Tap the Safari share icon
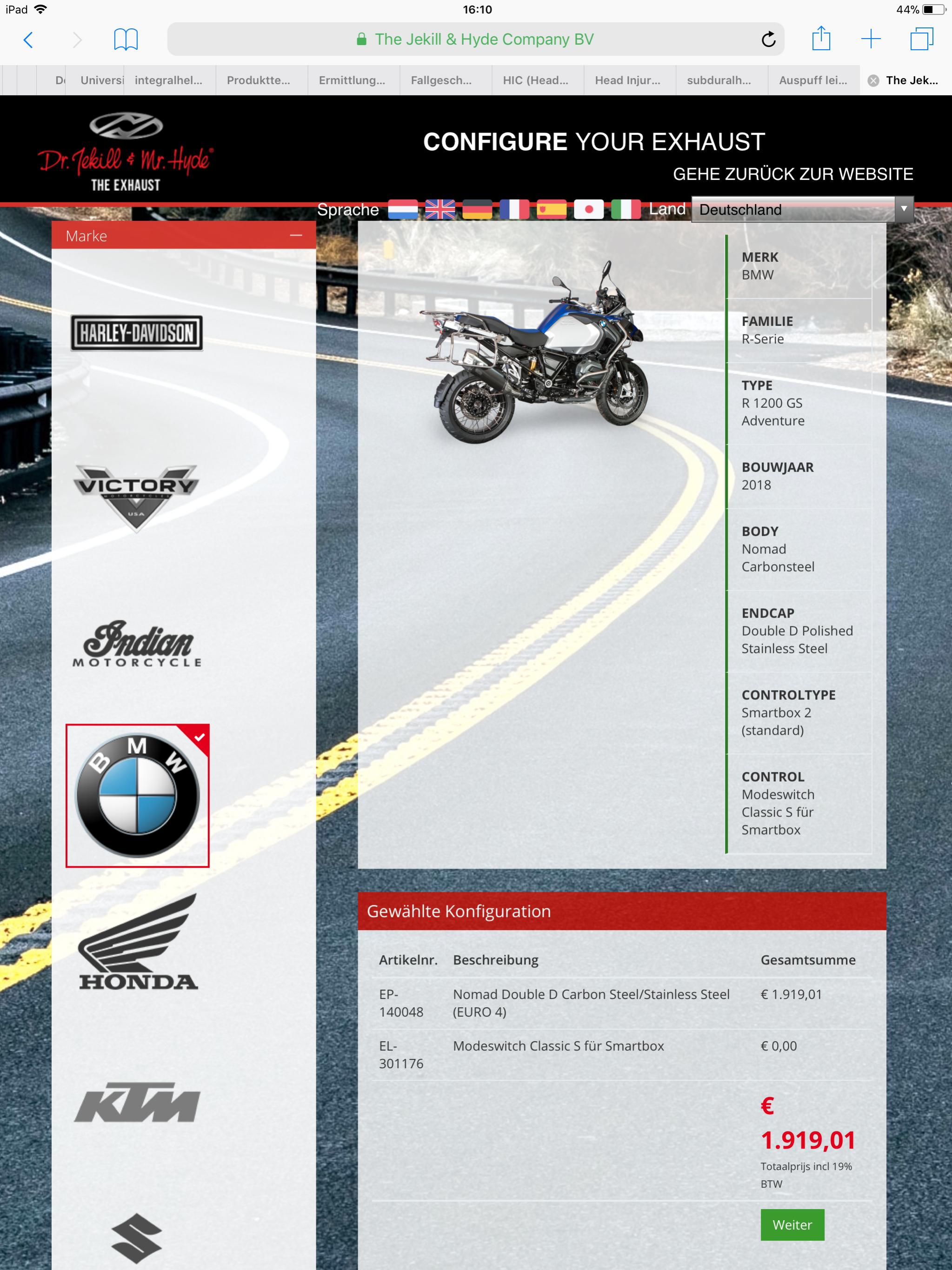 [x=821, y=39]
